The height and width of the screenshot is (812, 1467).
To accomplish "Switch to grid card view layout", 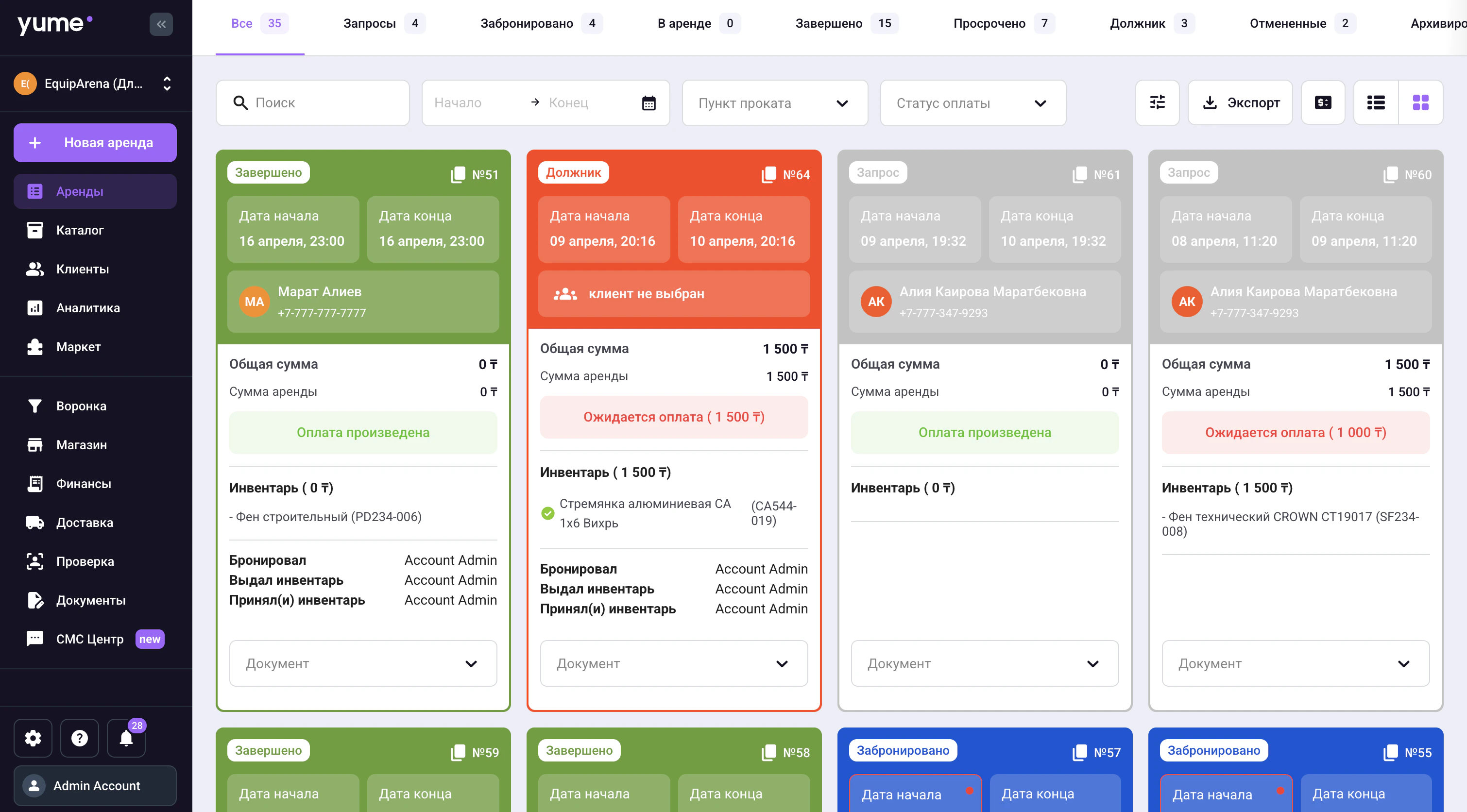I will tap(1420, 102).
